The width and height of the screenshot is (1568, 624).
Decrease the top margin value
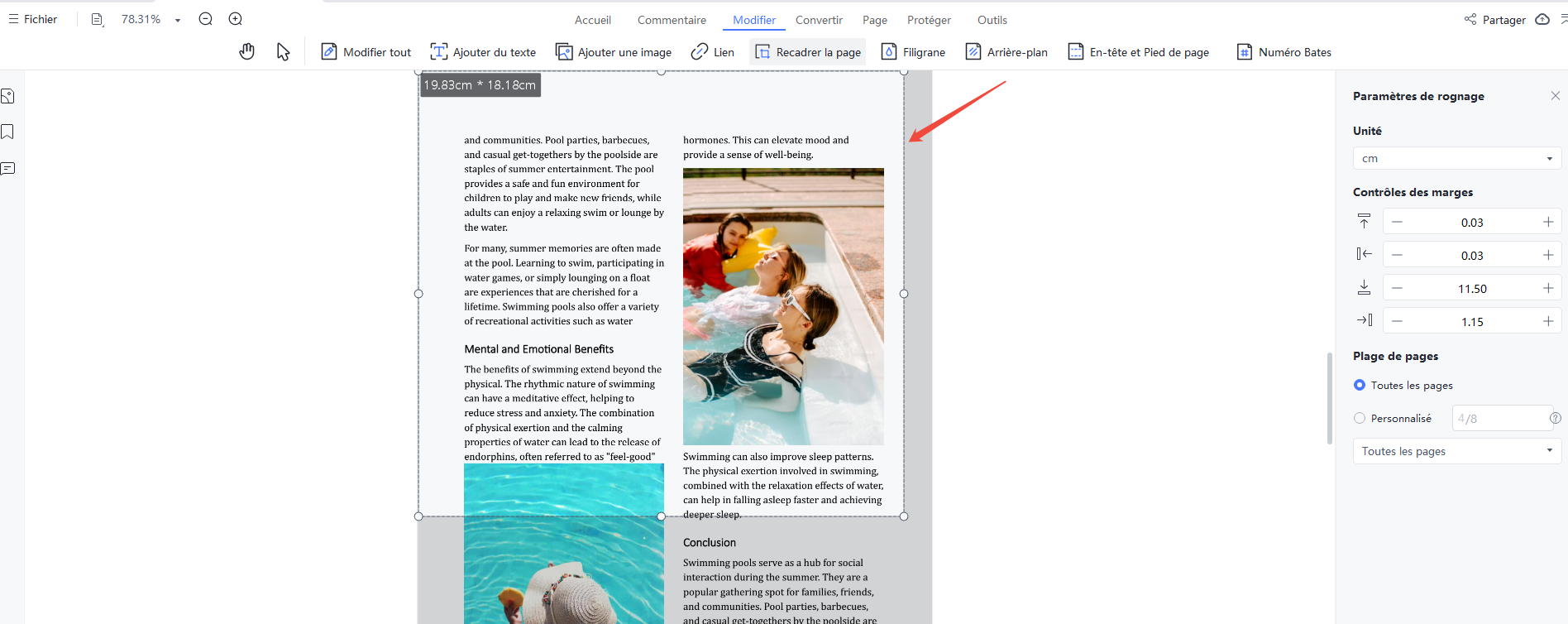click(x=1397, y=222)
